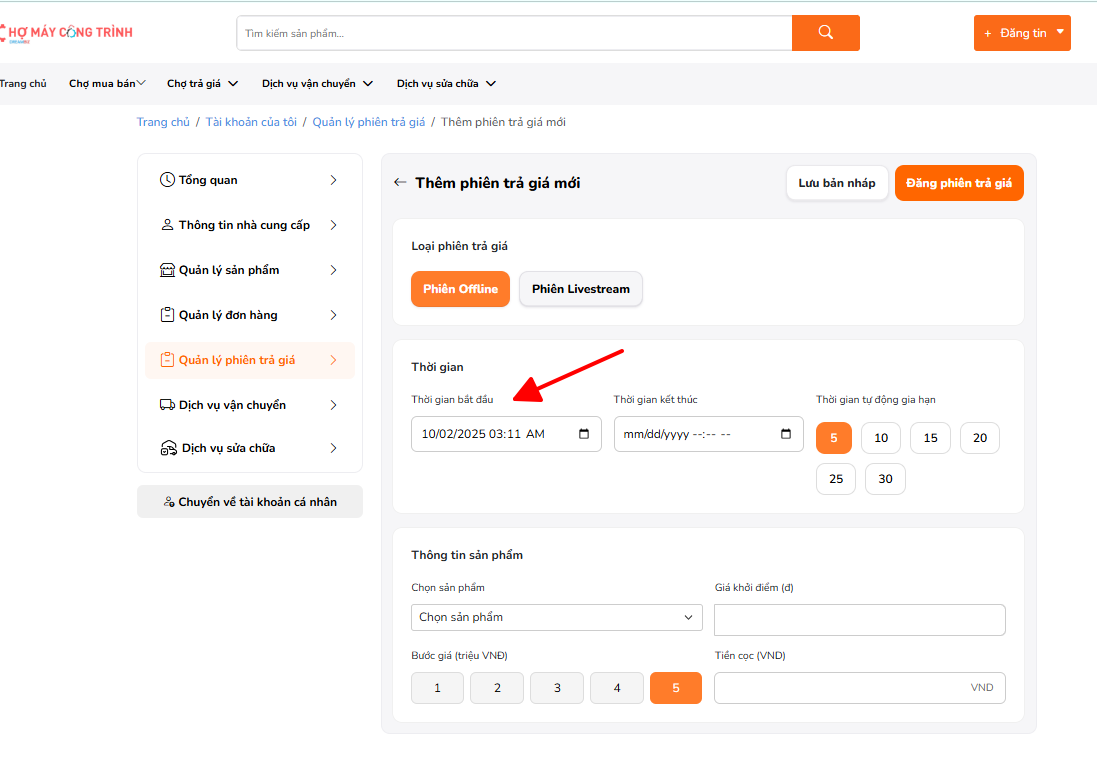Viewport: 1097px width, 758px height.
Task: Select Phiên Livestream session type
Action: click(x=580, y=289)
